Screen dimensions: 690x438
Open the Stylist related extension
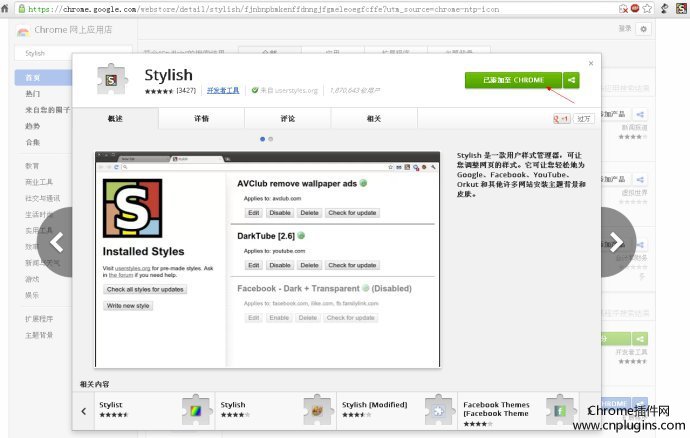pos(154,411)
